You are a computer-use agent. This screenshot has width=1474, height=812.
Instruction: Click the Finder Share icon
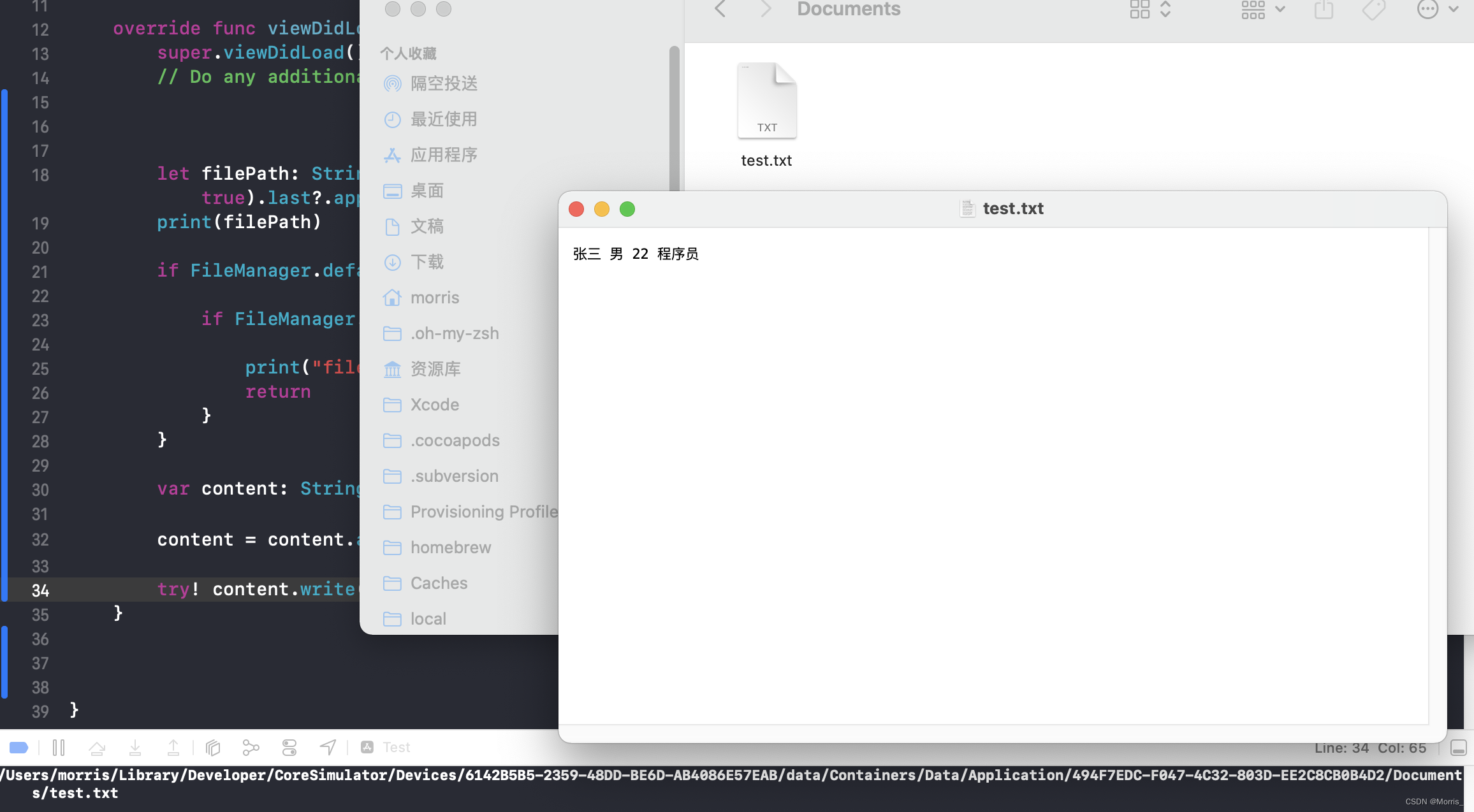1324,10
